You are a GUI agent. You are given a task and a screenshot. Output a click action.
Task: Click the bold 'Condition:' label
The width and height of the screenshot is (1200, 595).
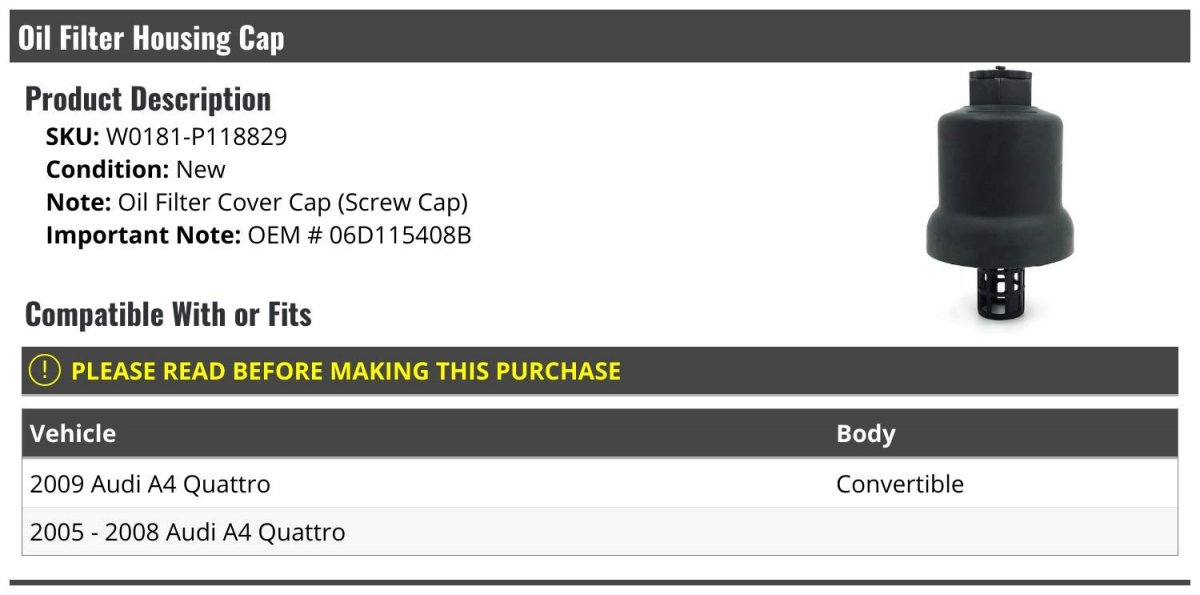click(107, 170)
